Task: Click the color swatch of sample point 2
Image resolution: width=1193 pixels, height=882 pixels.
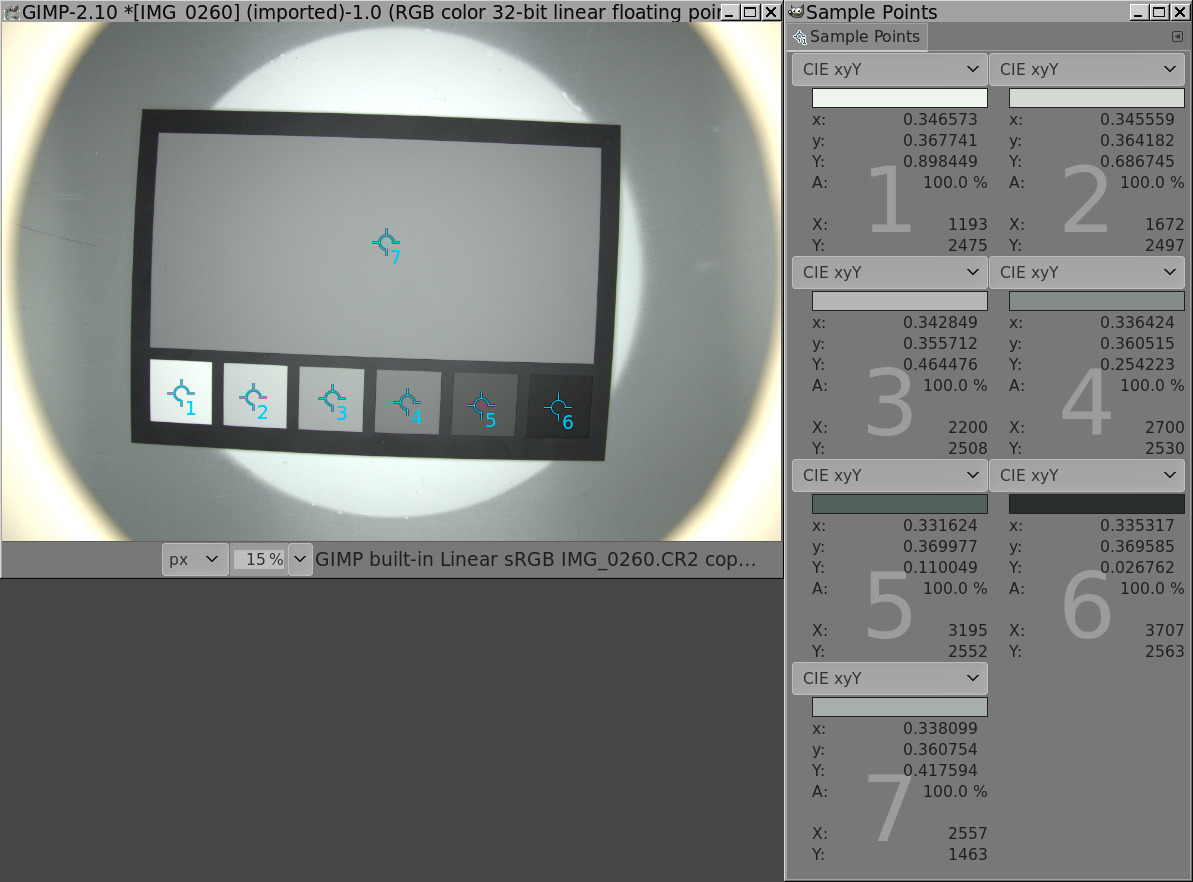Action: coord(1096,97)
